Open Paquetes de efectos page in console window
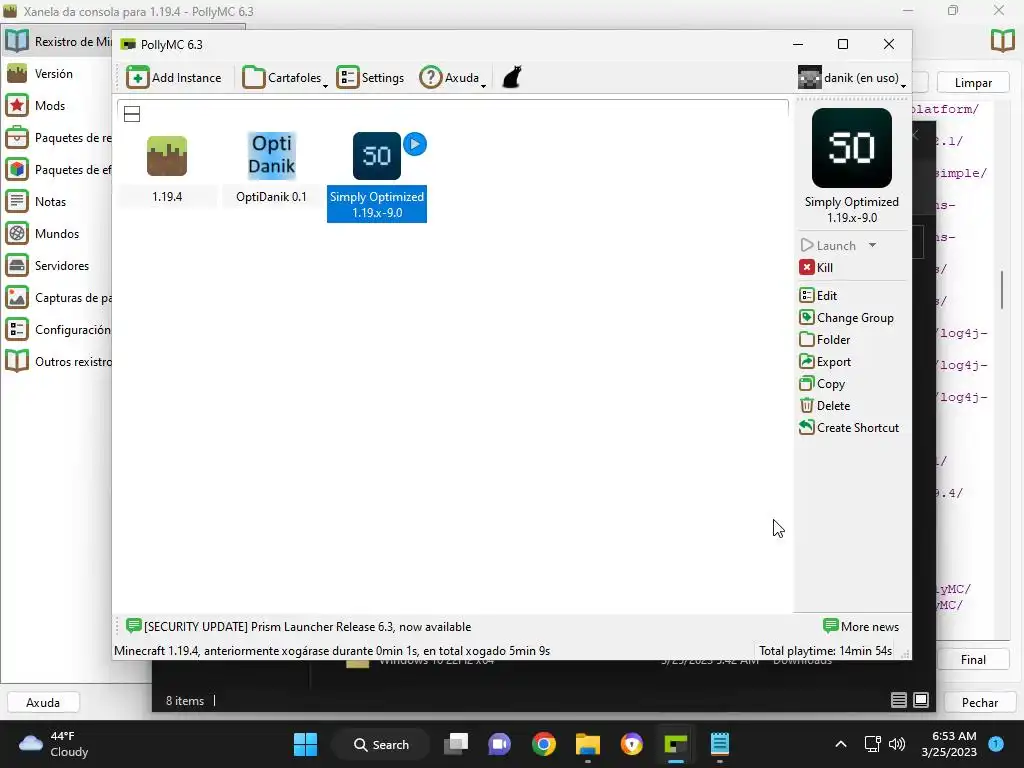The width and height of the screenshot is (1024, 768). 57,170
